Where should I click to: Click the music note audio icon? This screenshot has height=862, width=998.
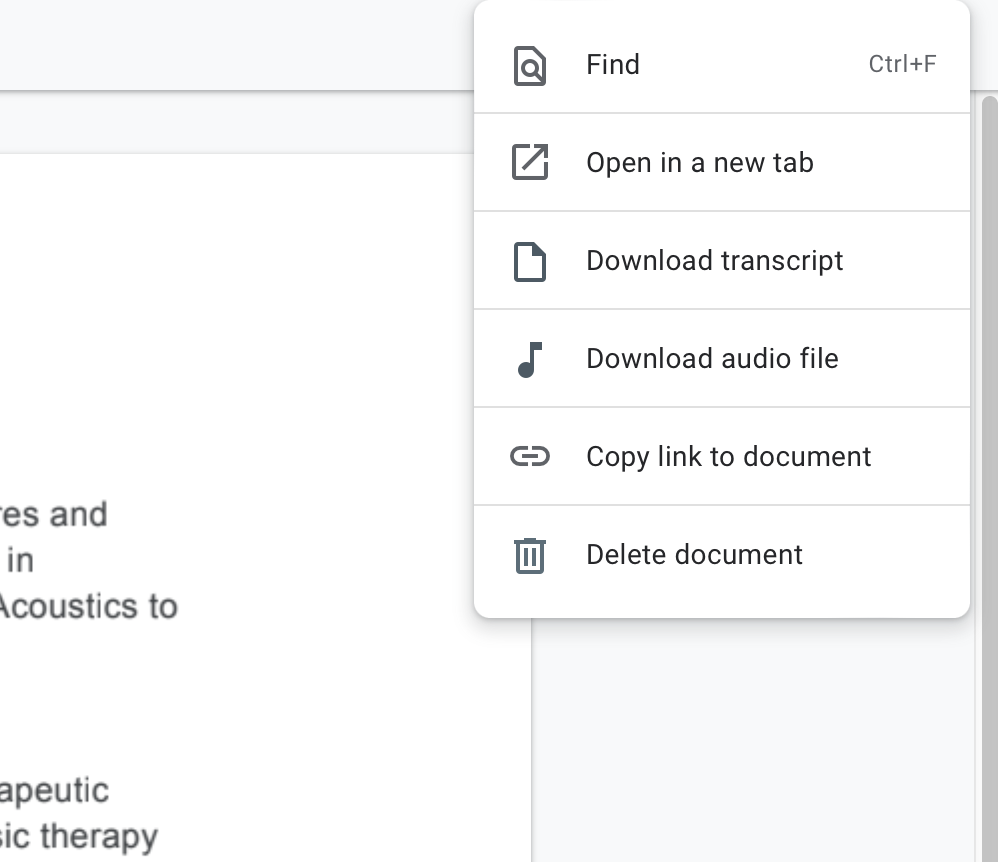(x=530, y=360)
